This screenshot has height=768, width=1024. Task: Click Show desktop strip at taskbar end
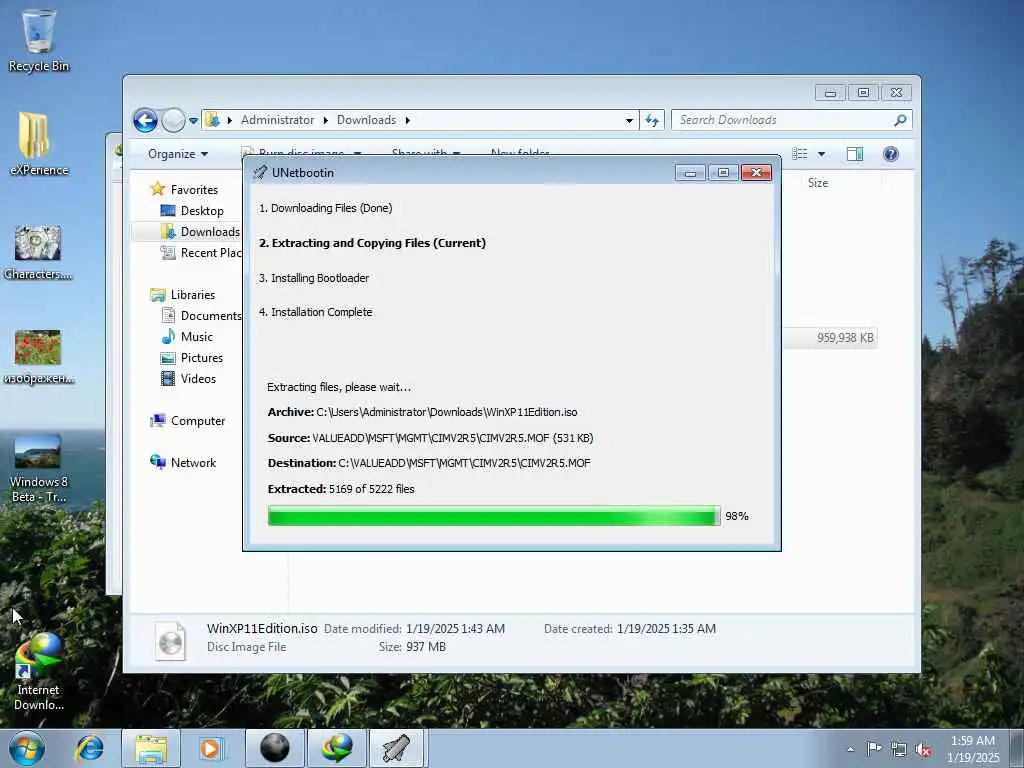(x=1017, y=748)
